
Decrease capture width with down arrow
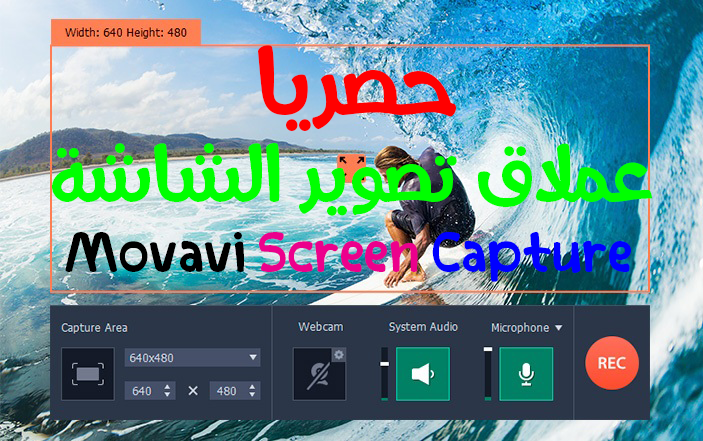[167, 395]
